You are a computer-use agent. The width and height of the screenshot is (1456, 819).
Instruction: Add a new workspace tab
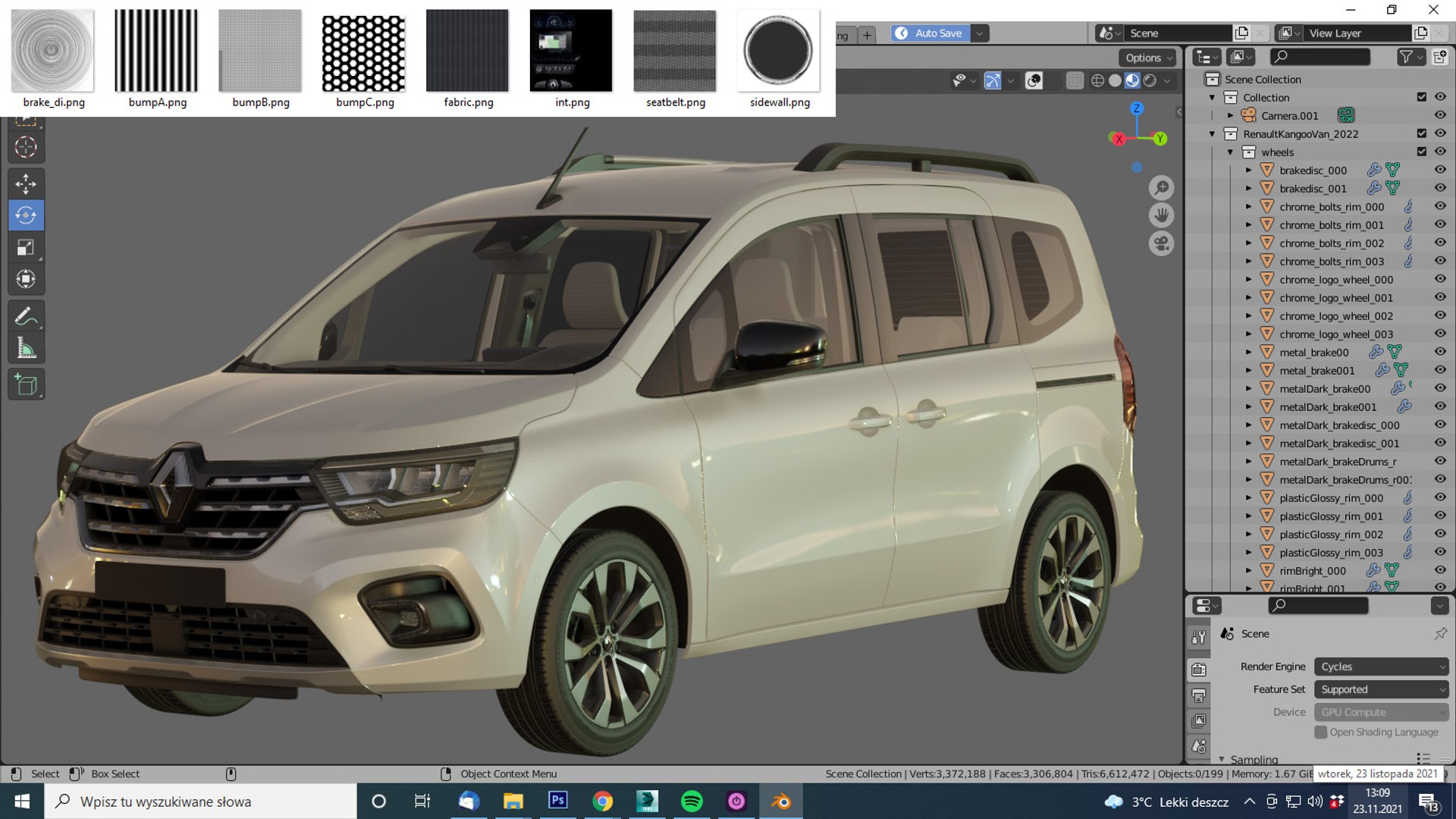coord(867,35)
